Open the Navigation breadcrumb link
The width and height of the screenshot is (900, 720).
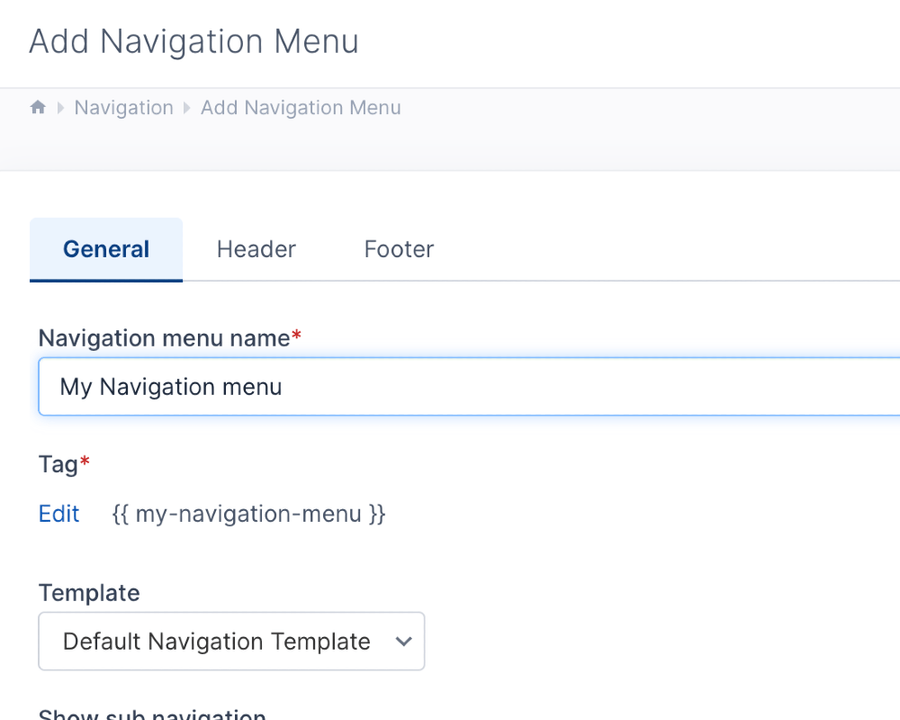pyautogui.click(x=123, y=107)
